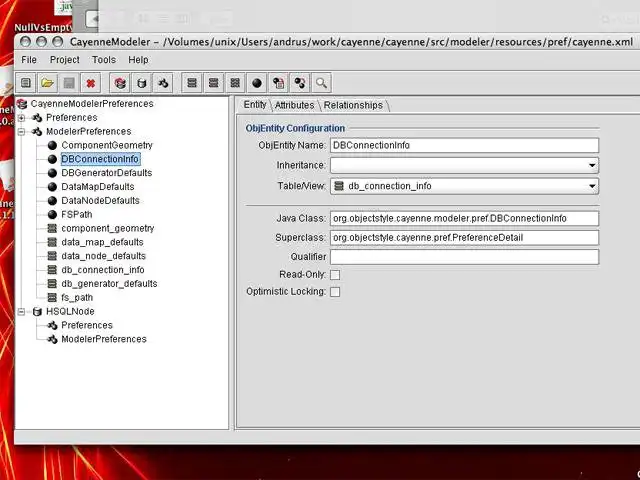The width and height of the screenshot is (640, 480).
Task: Collapse the ModelerPreferences data map node
Action: (22, 132)
